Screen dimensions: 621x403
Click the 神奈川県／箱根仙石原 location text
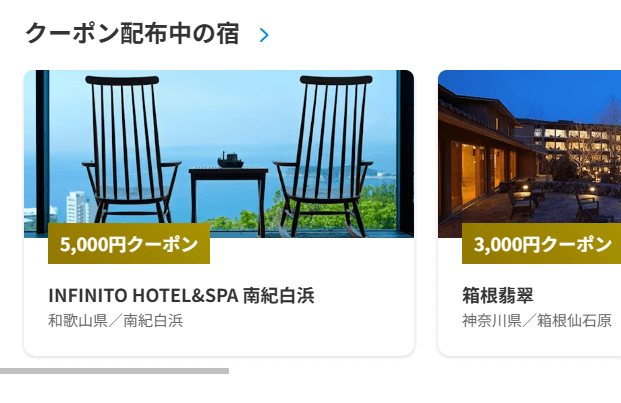click(537, 321)
